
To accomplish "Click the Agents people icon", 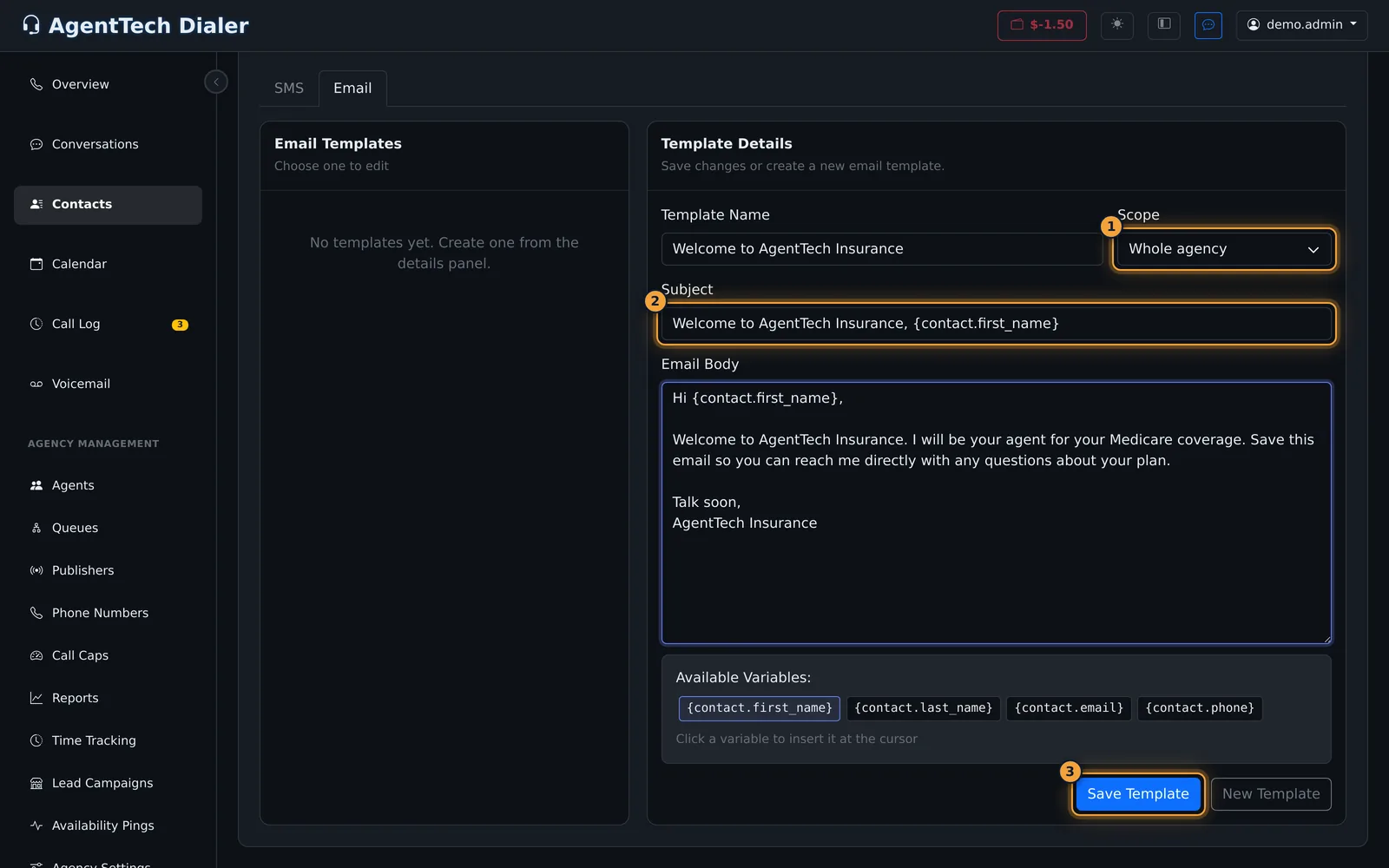I will coord(36,485).
